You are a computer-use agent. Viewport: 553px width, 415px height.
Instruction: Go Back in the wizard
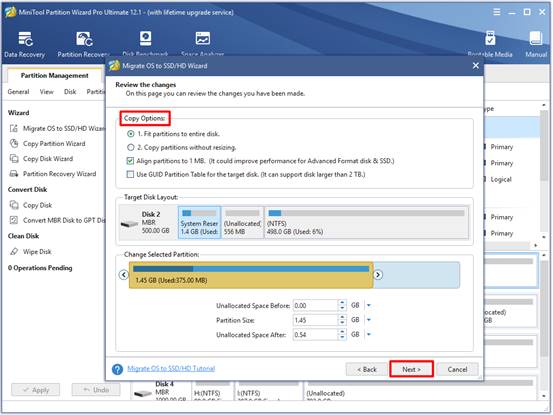click(x=367, y=369)
